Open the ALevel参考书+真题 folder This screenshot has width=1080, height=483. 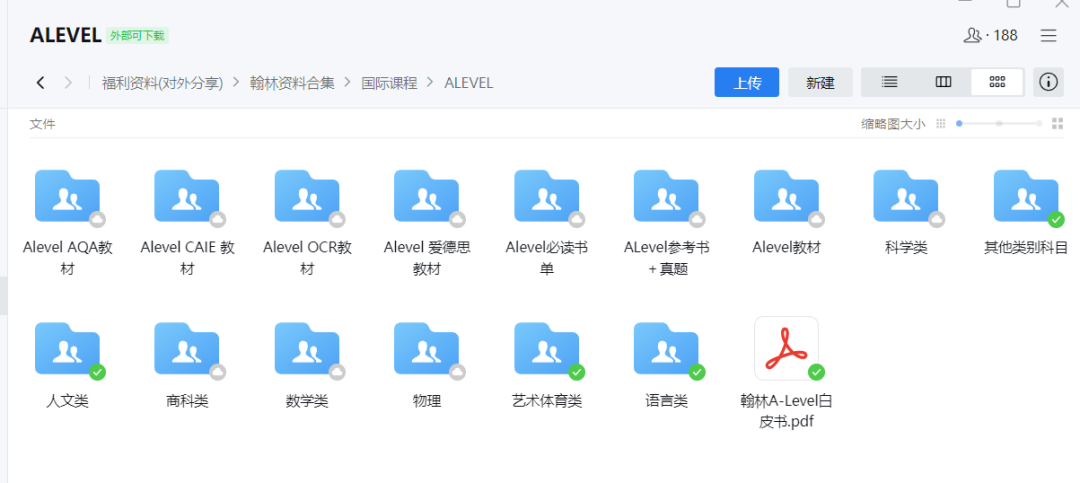click(666, 196)
